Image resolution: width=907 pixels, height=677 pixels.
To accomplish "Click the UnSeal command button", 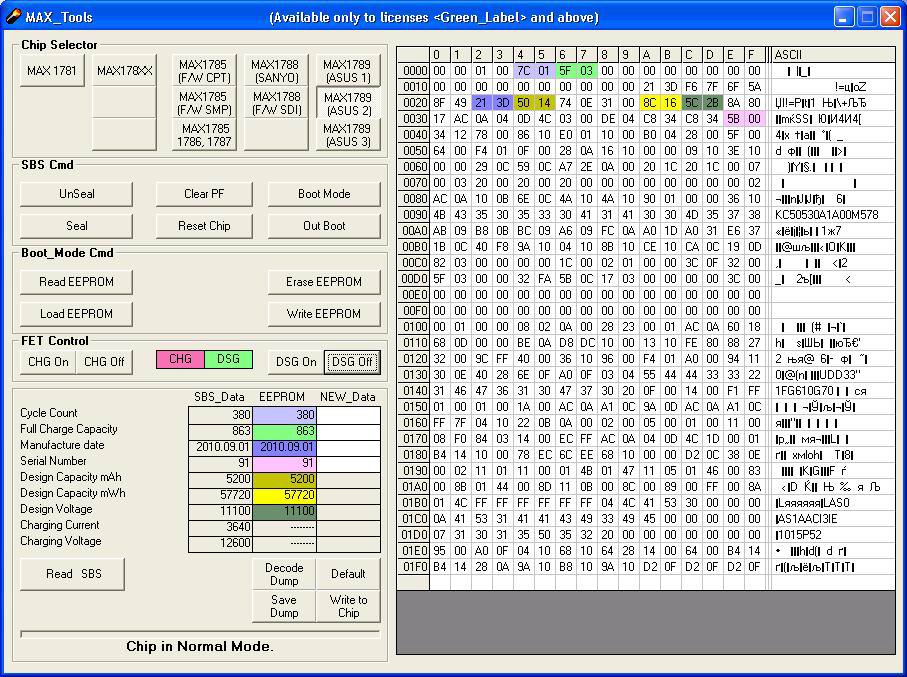I will (76, 194).
